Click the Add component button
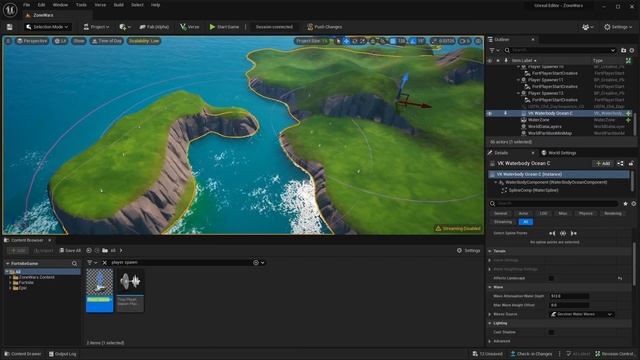This screenshot has width=640, height=360. 603,164
